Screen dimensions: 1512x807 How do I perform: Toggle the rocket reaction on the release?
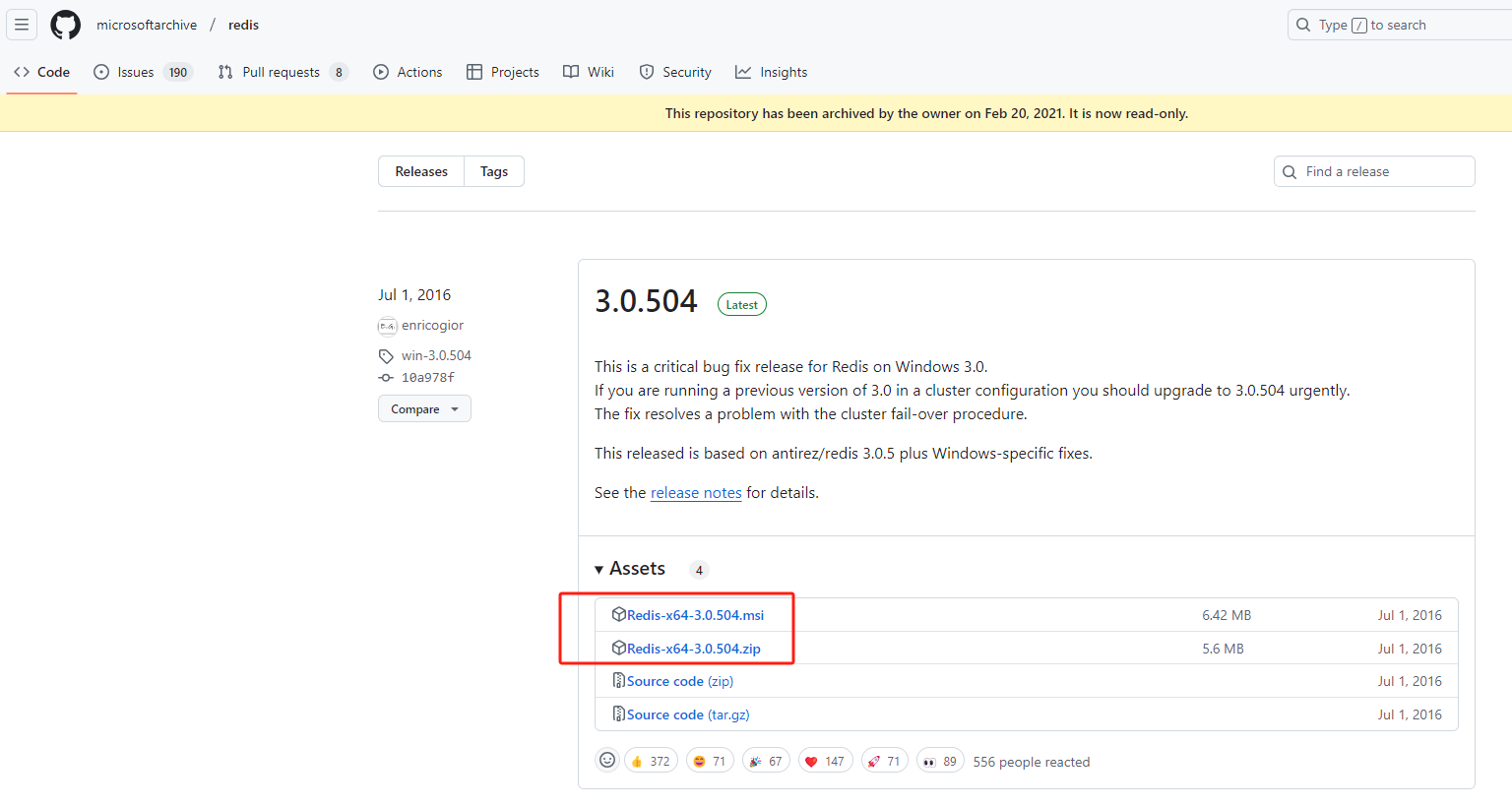click(883, 760)
